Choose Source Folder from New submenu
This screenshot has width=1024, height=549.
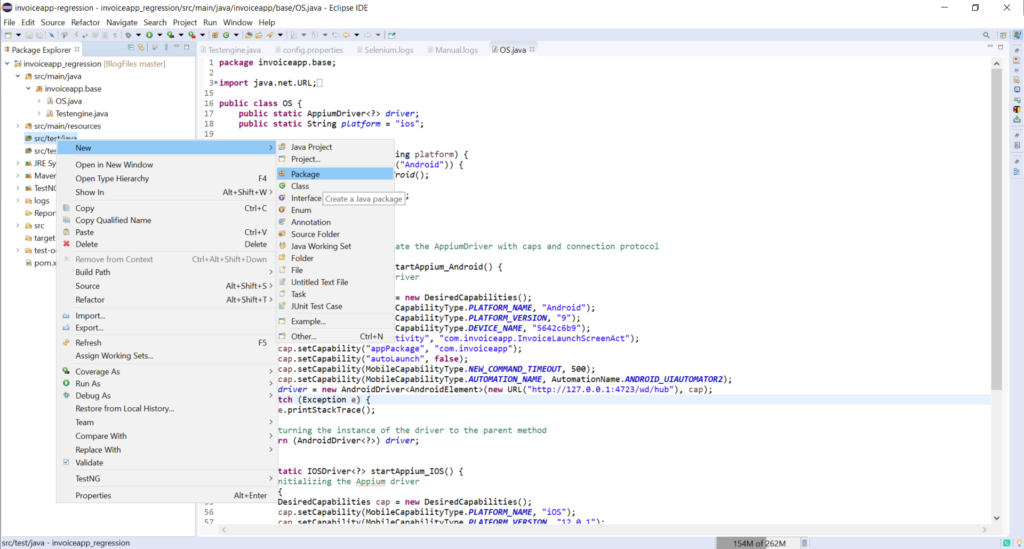(x=335, y=234)
